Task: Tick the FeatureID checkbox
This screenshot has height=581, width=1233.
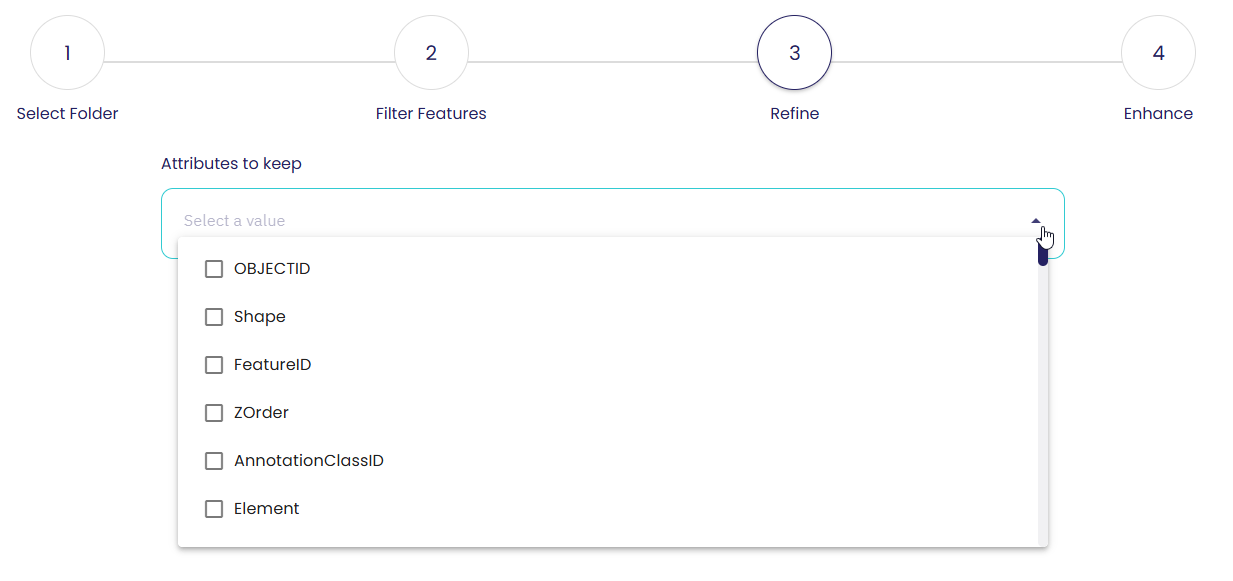Action: point(214,365)
